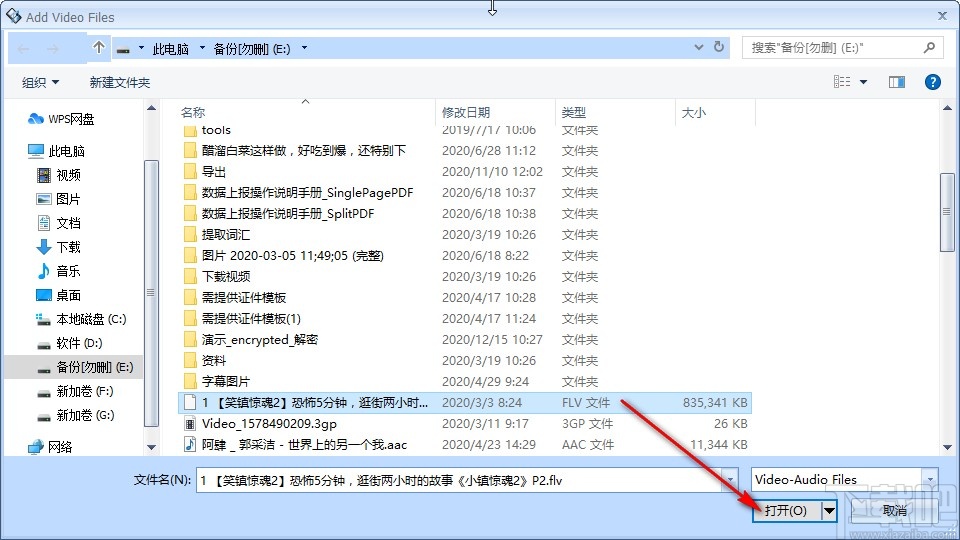960x540 pixels.
Task: Click the 文件名 input field
Action: [460, 480]
